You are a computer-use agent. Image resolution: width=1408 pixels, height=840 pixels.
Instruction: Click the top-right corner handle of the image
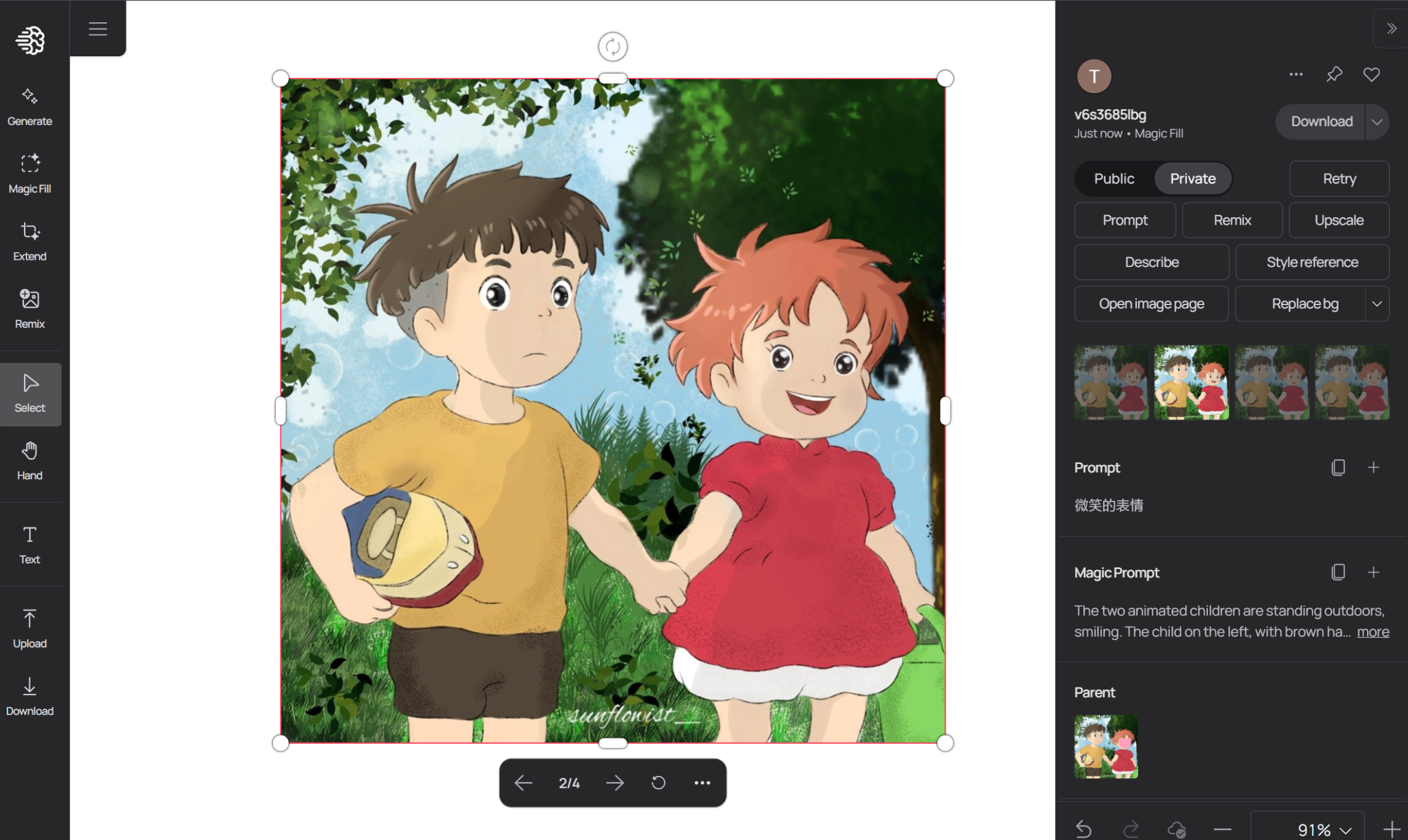click(945, 78)
